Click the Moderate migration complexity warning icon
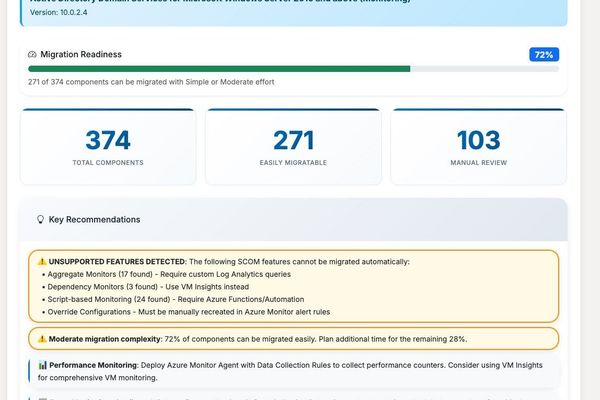 pos(42,339)
